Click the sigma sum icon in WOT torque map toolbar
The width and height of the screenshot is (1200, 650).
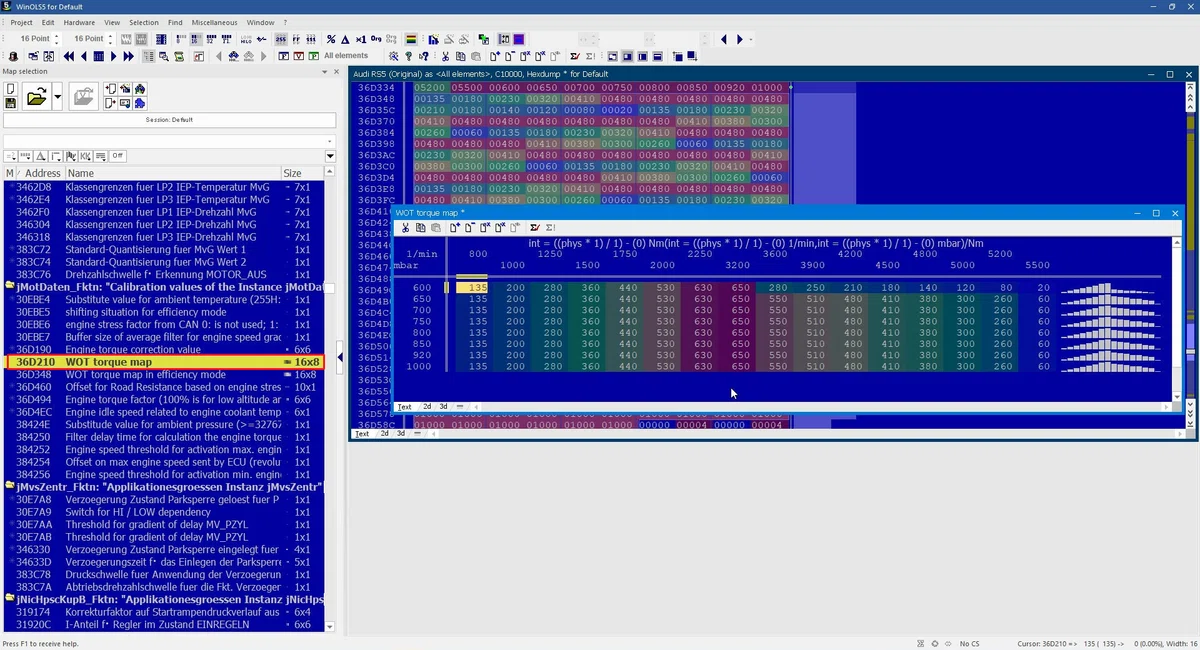550,228
